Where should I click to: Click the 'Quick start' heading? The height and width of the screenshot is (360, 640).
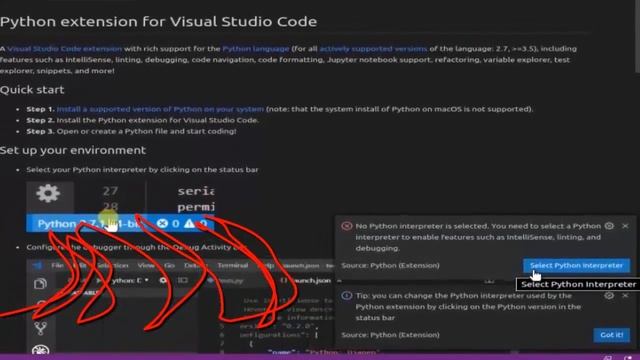32,90
